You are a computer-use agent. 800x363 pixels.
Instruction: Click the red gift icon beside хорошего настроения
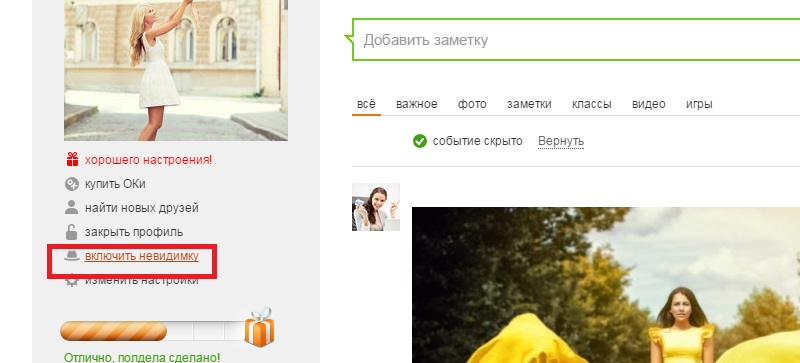(72, 159)
